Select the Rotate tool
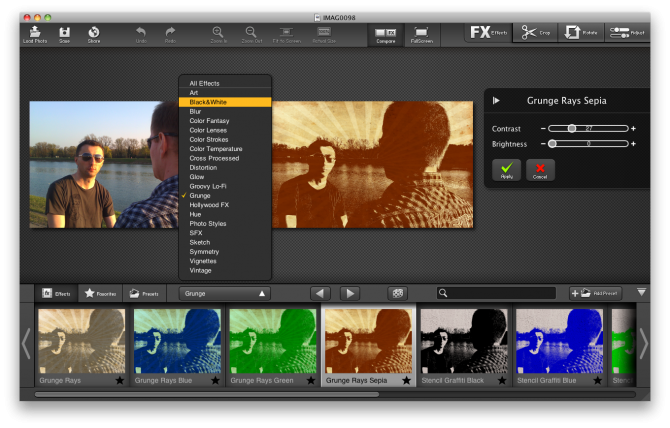This screenshot has height=428, width=670. click(x=578, y=33)
